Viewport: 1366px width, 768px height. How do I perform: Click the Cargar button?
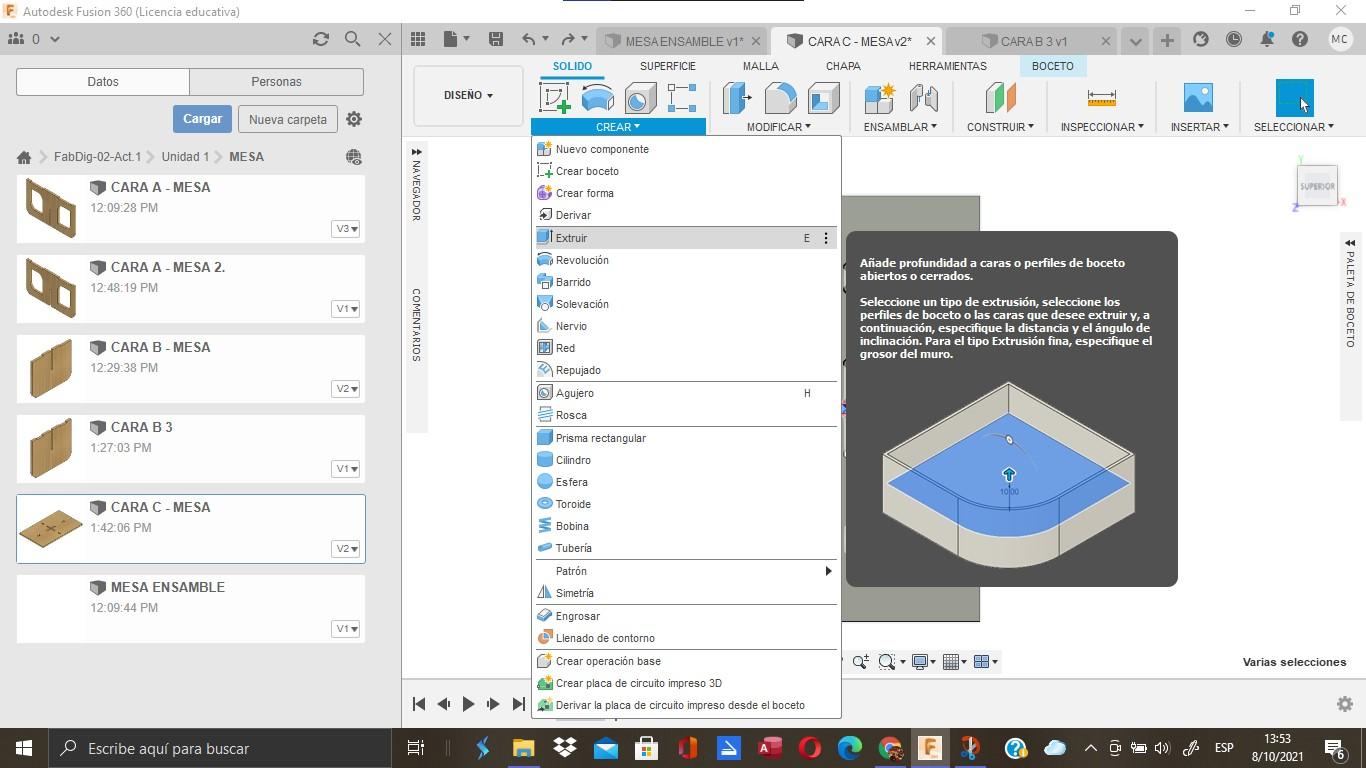pyautogui.click(x=202, y=119)
